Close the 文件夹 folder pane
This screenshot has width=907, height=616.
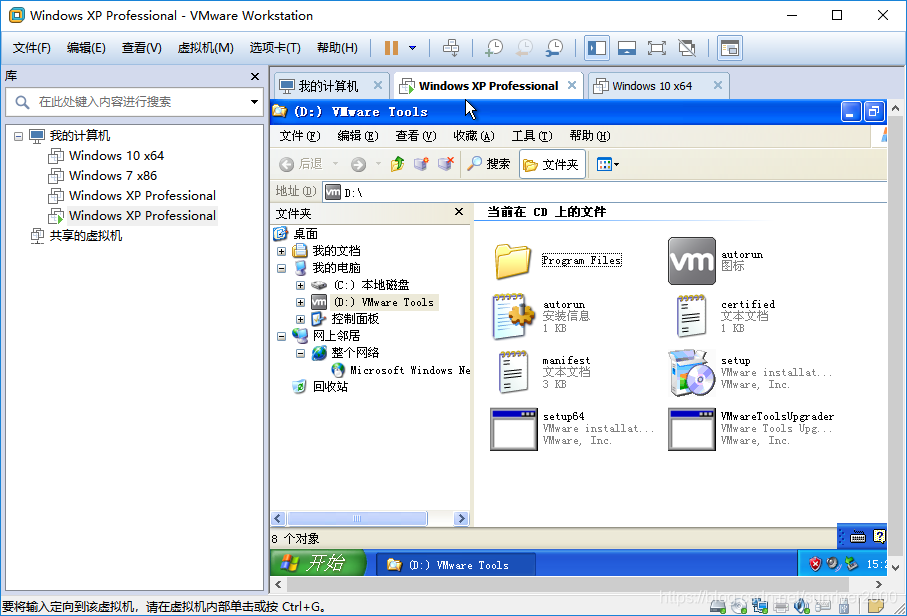(459, 212)
